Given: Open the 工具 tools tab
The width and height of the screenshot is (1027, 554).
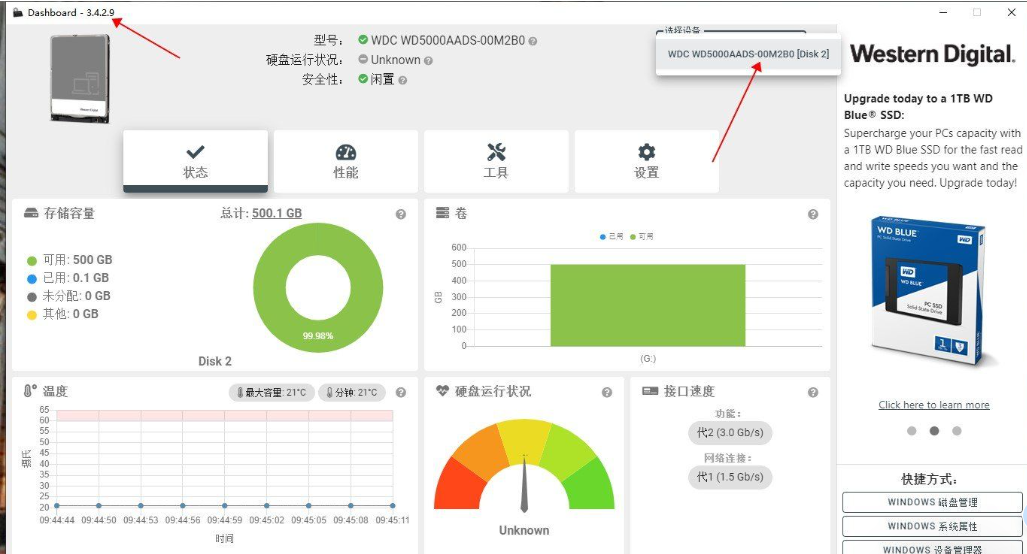Looking at the screenshot, I should coord(496,161).
